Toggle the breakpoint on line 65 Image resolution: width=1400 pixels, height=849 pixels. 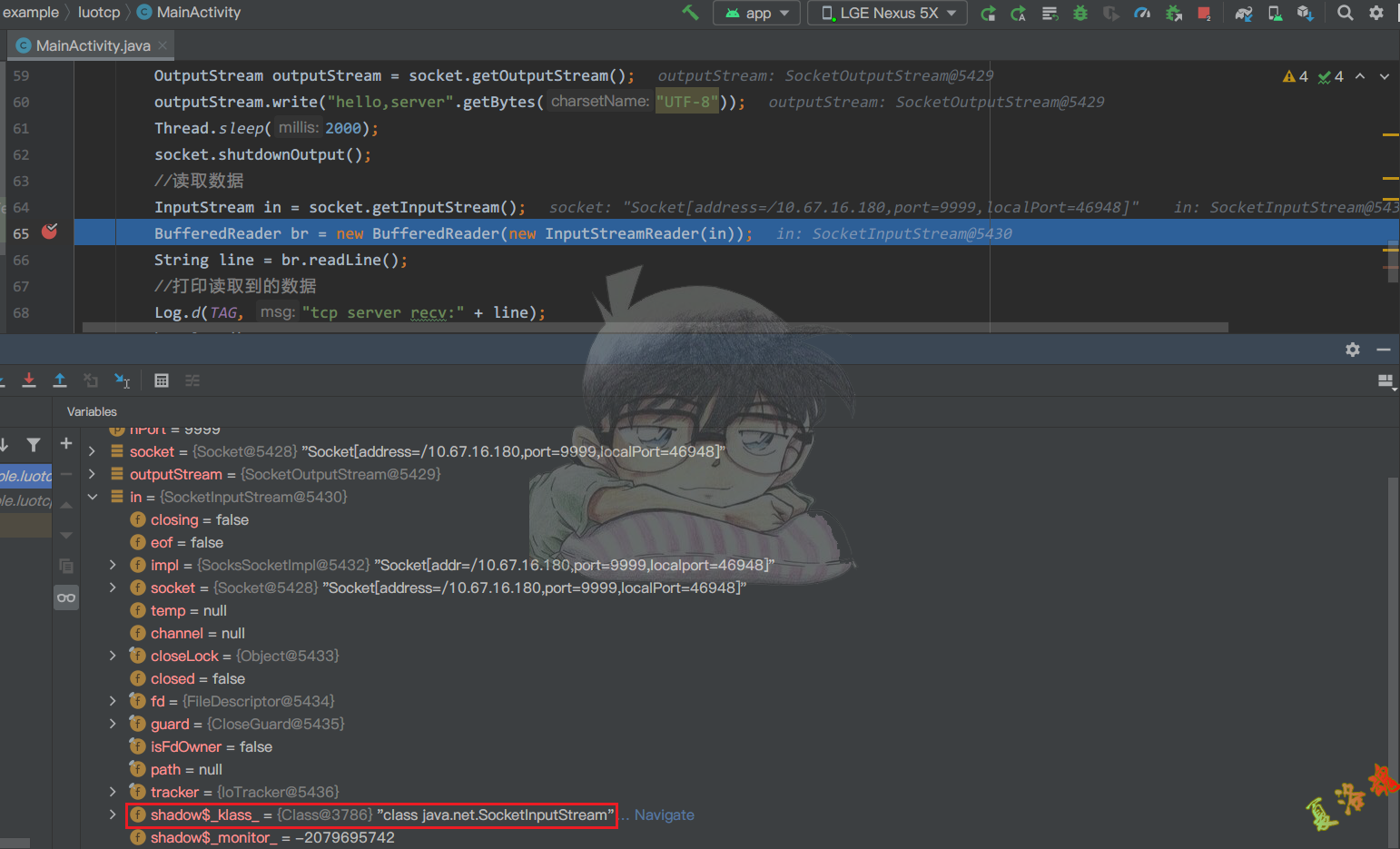pos(48,232)
